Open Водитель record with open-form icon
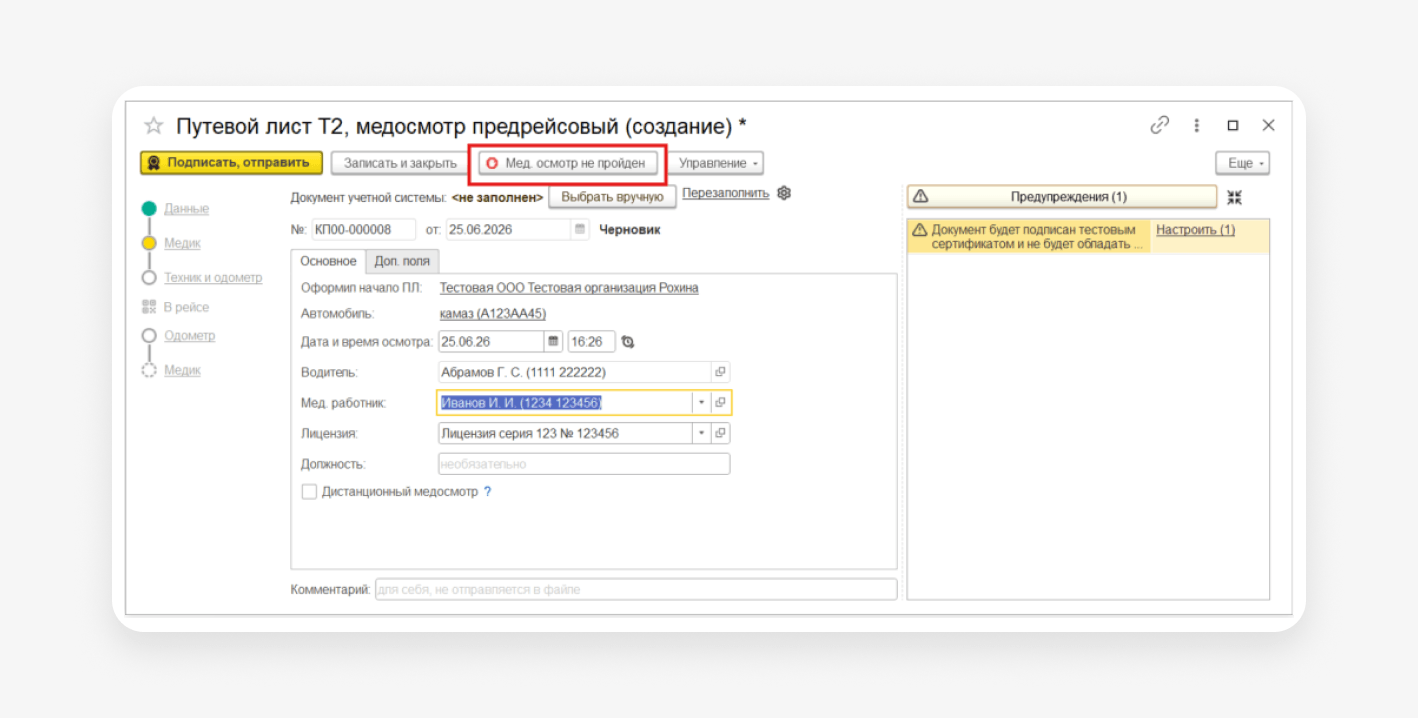 coord(720,372)
